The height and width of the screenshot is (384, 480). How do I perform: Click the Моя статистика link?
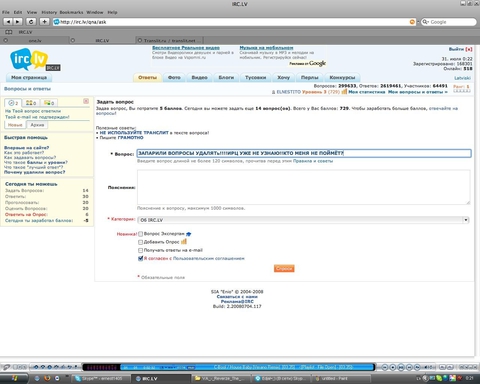(367, 92)
